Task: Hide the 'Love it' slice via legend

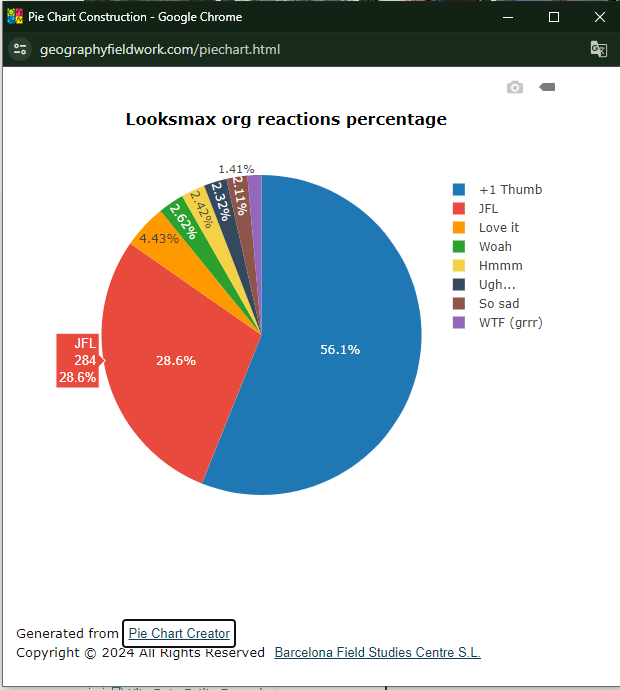Action: coord(498,228)
